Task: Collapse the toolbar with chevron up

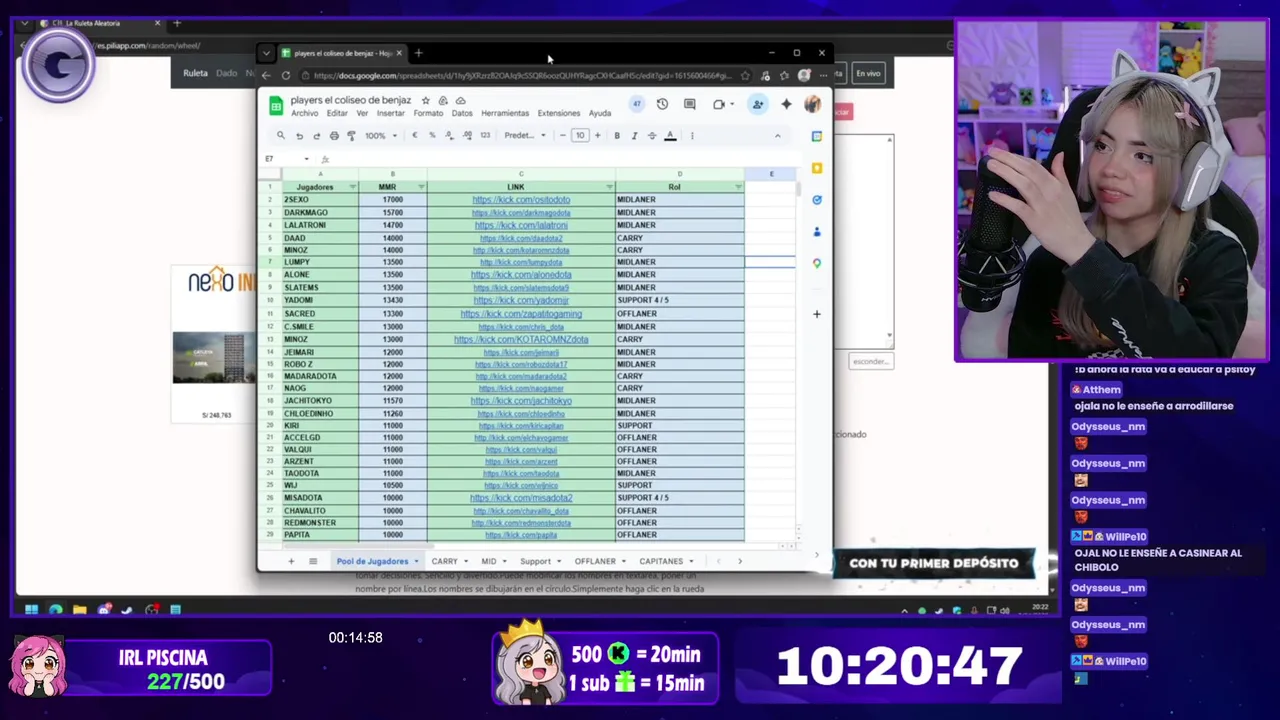Action: [777, 136]
